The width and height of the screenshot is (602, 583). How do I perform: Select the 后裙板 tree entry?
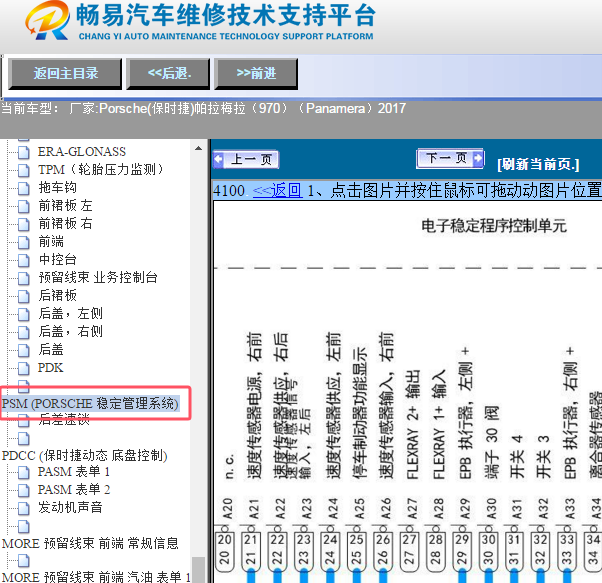point(57,296)
